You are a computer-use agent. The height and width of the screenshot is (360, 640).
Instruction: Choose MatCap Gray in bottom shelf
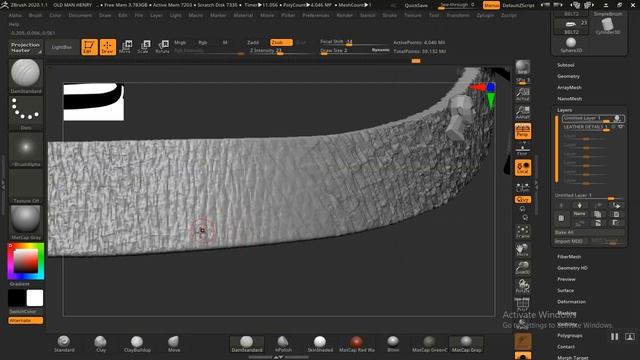click(466, 344)
